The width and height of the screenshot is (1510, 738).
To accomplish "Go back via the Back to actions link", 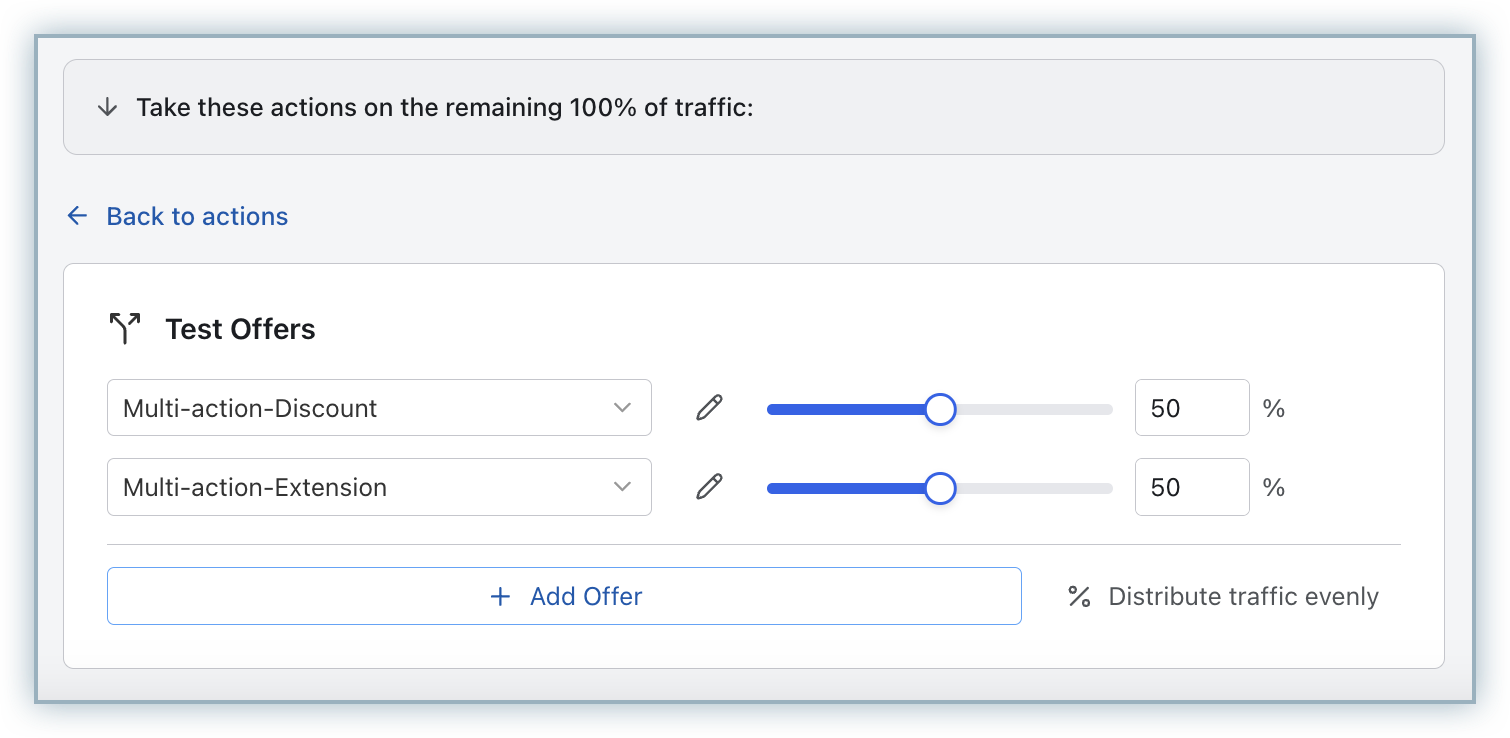I will point(197,216).
